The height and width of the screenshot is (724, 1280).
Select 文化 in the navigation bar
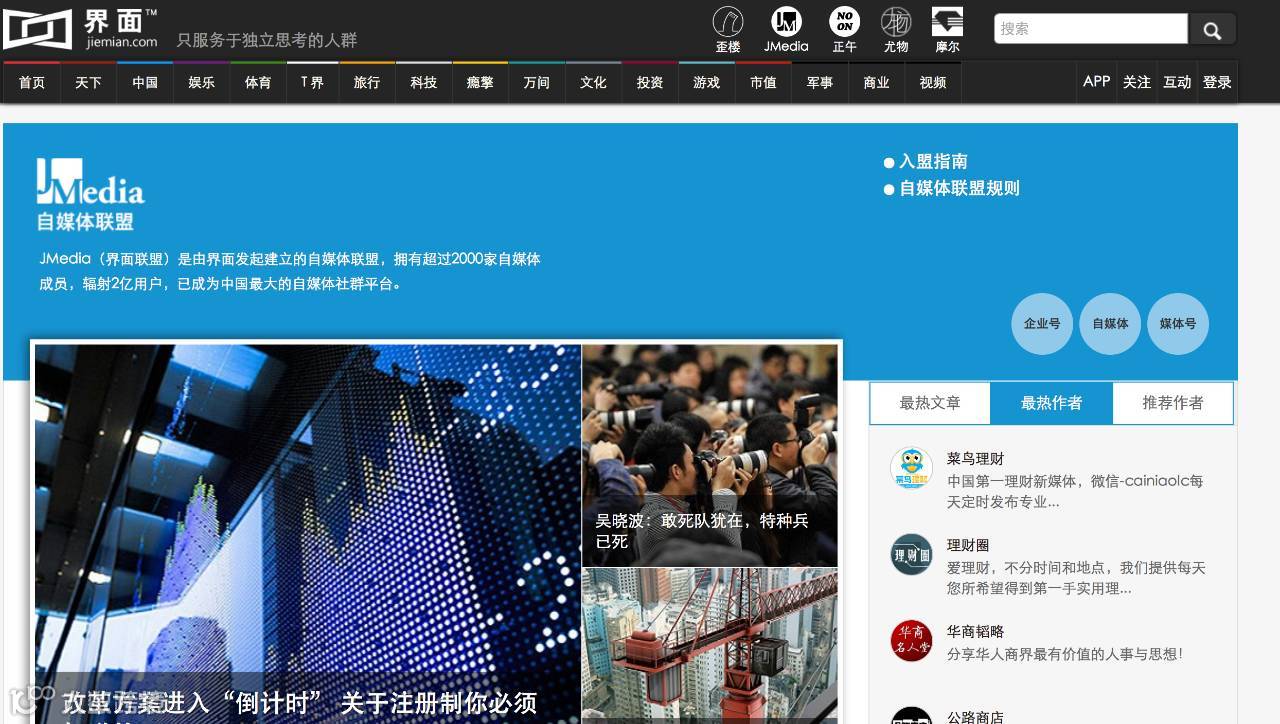593,83
